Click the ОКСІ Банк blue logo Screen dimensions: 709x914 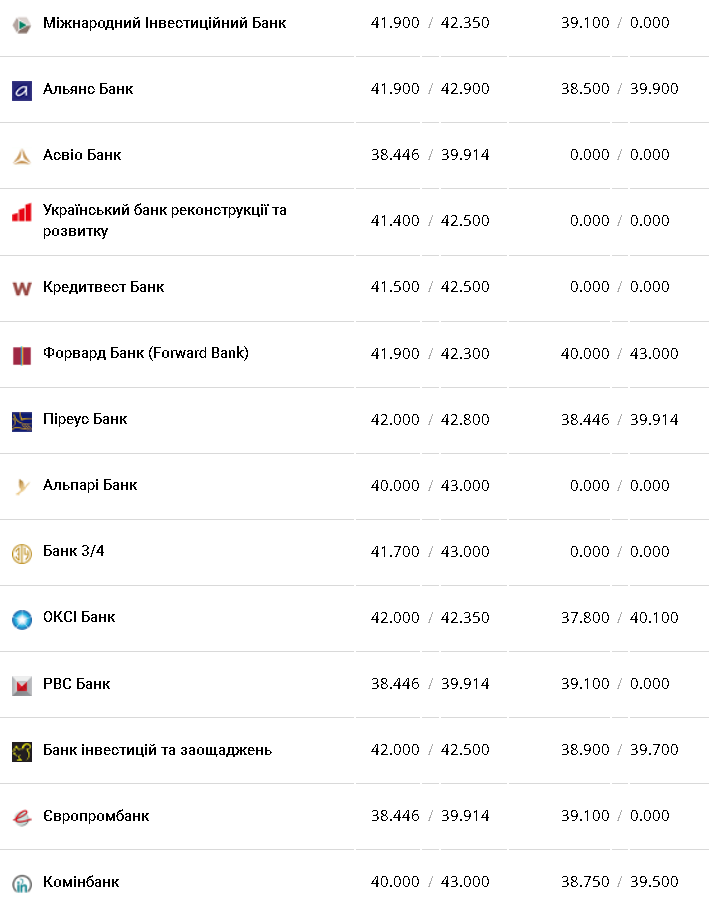pyautogui.click(x=22, y=619)
